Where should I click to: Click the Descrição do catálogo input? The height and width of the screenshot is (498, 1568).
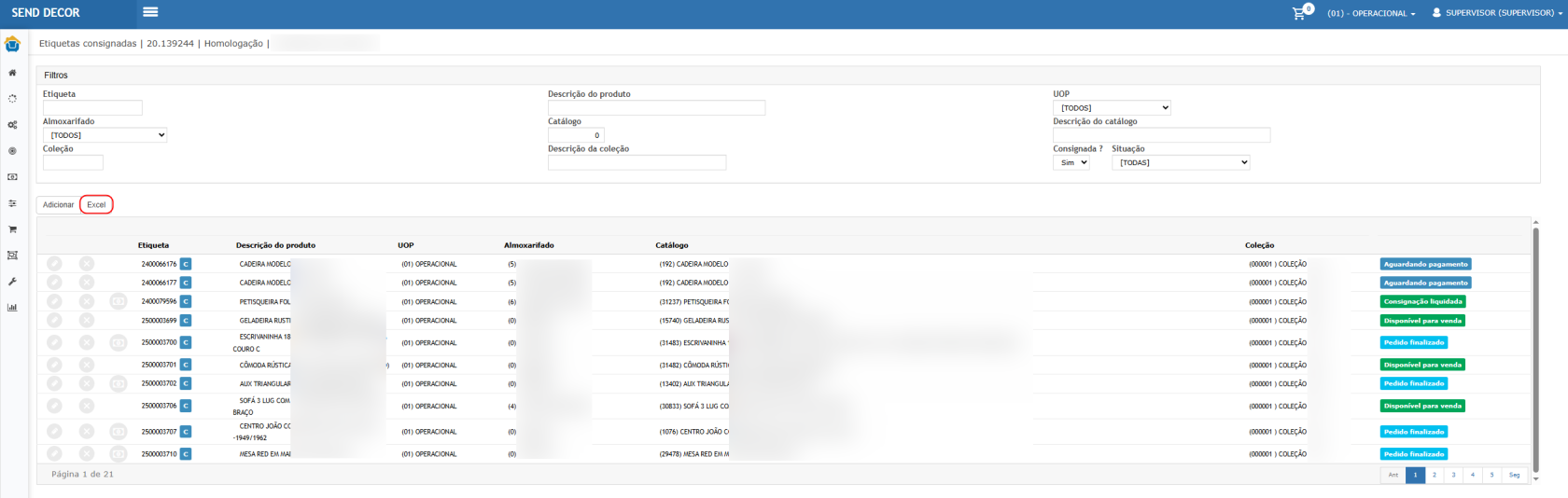pyautogui.click(x=1161, y=135)
